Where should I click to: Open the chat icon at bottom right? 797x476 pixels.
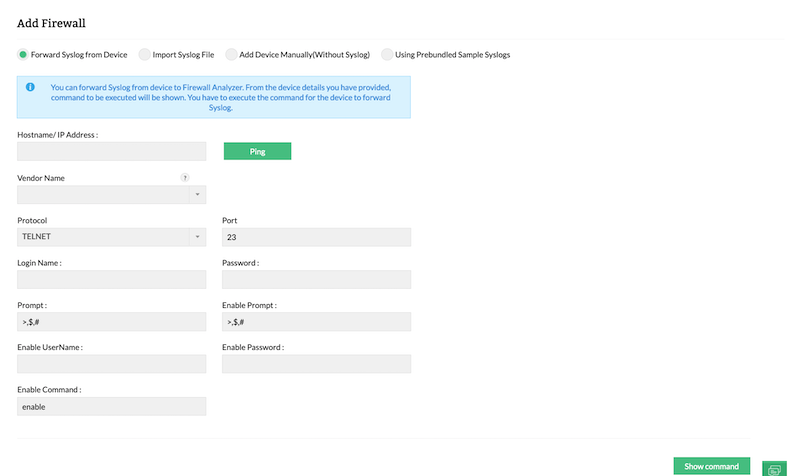(x=774, y=469)
